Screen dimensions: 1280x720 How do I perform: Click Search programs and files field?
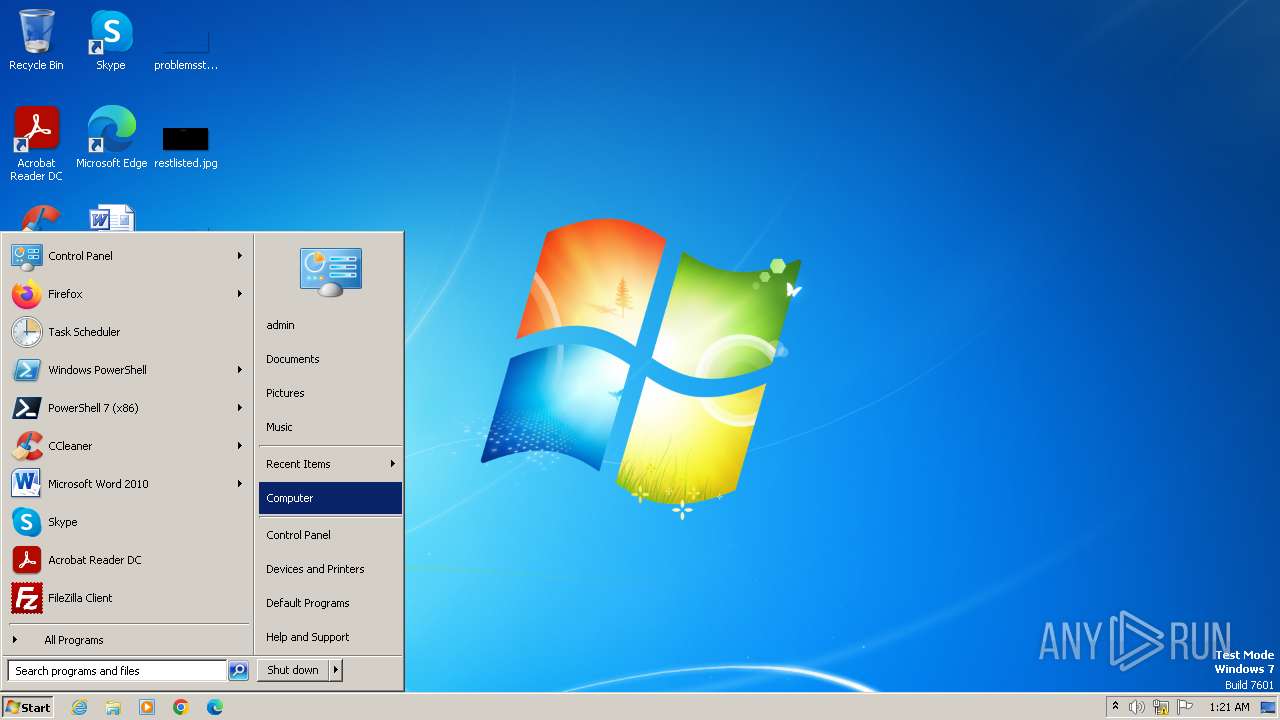coord(117,671)
